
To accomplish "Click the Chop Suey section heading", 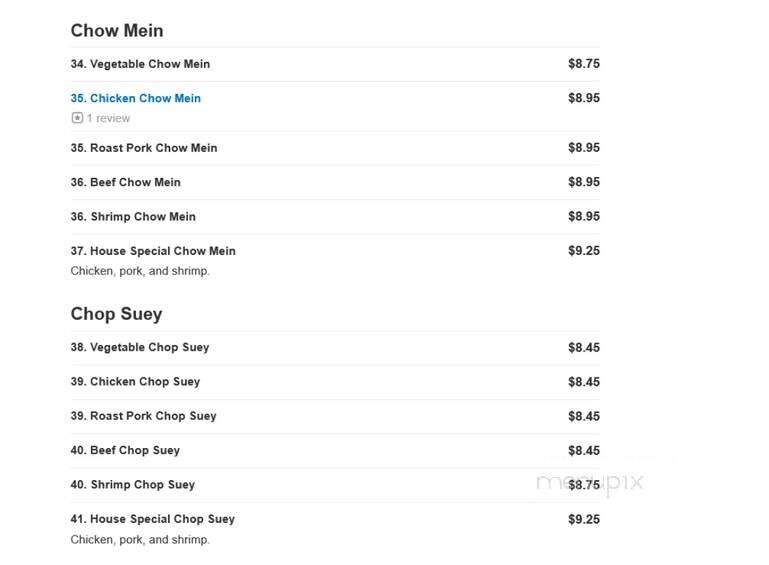I will click(x=116, y=314).
